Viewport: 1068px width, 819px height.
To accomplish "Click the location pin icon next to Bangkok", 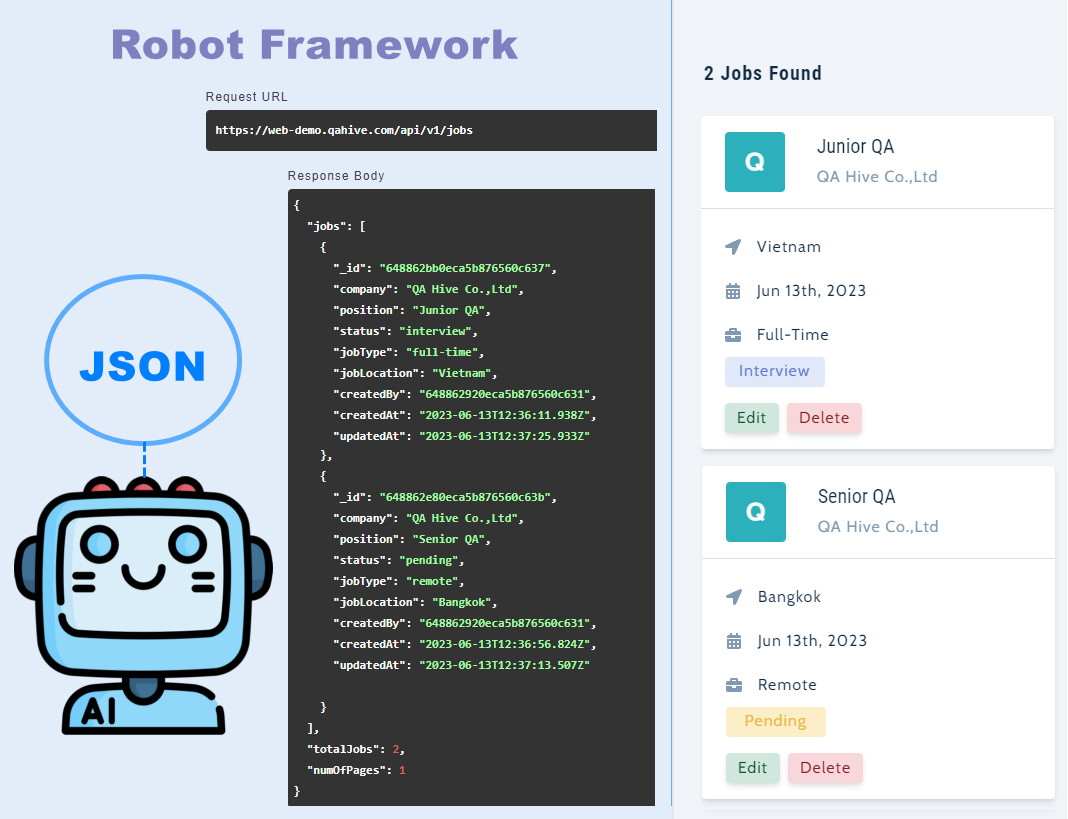I will [x=733, y=596].
